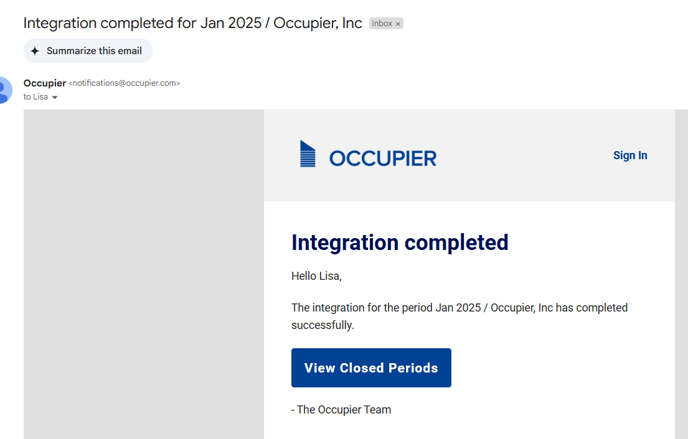Click the OCCUPIER wordmark in the header
Image resolution: width=688 pixels, height=439 pixels.
point(383,158)
